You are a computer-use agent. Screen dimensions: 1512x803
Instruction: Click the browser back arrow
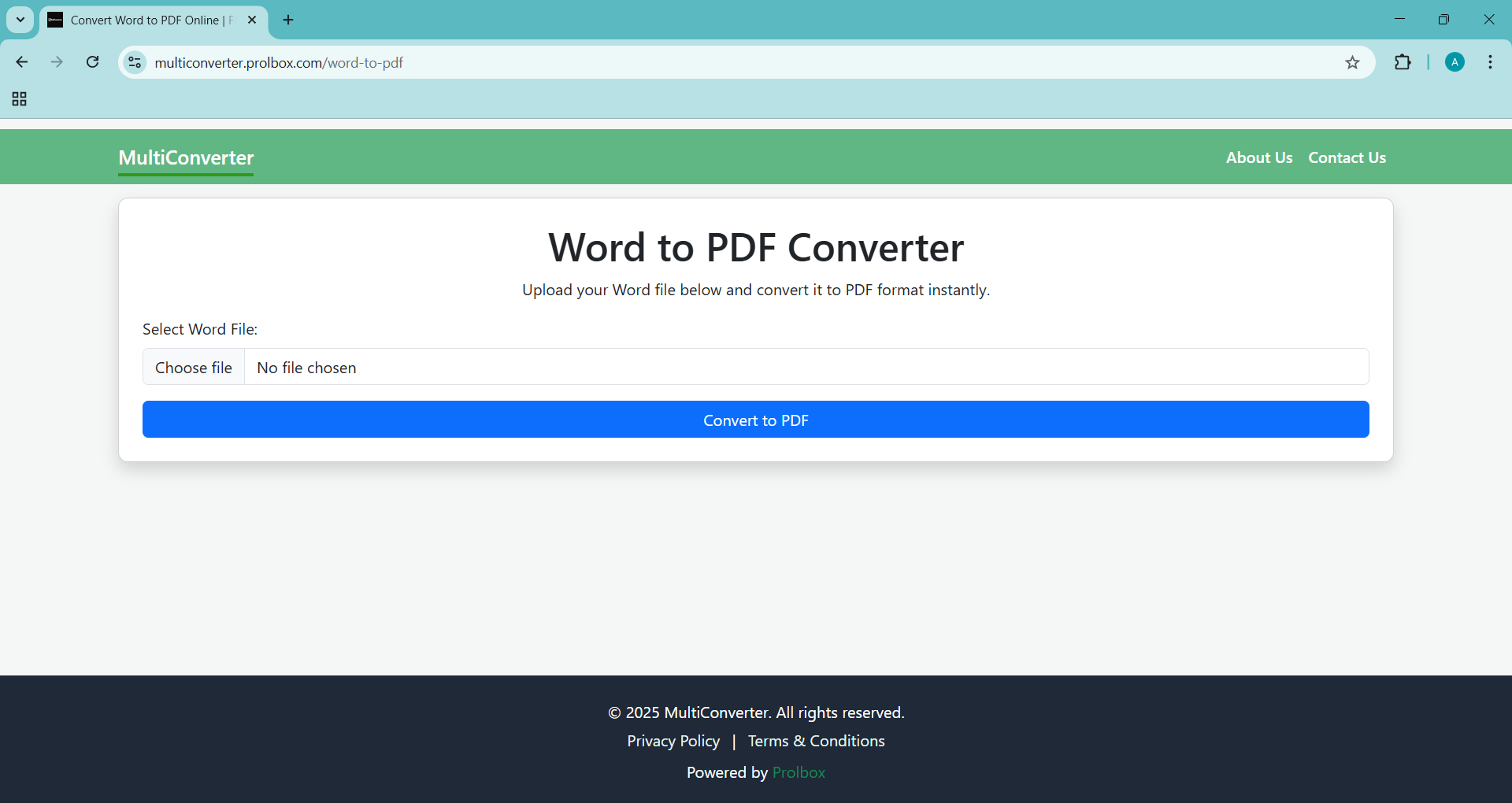click(22, 62)
